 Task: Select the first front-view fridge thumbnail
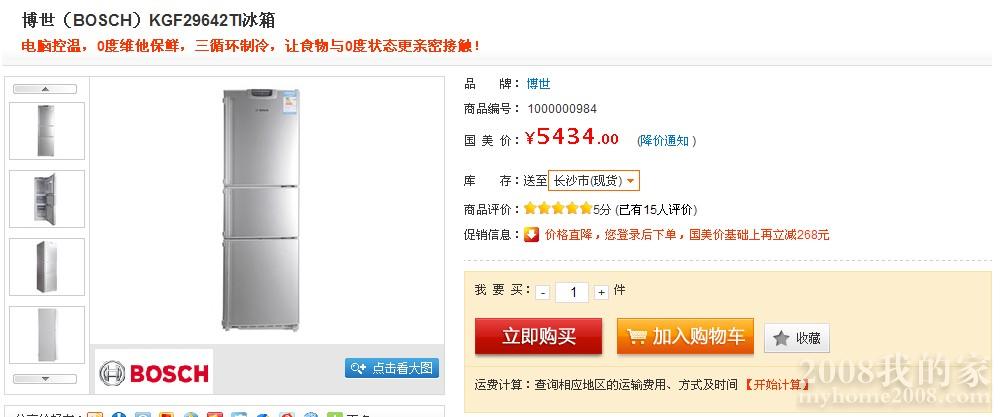47,131
